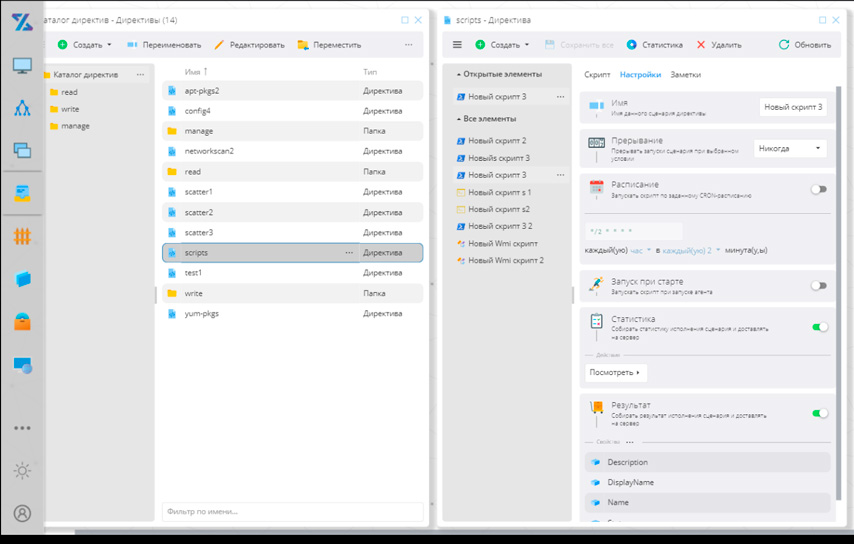Viewport: 854px width, 544px height.
Task: Open the каждый(ую) 2 minute dropdown
Action: (x=691, y=250)
